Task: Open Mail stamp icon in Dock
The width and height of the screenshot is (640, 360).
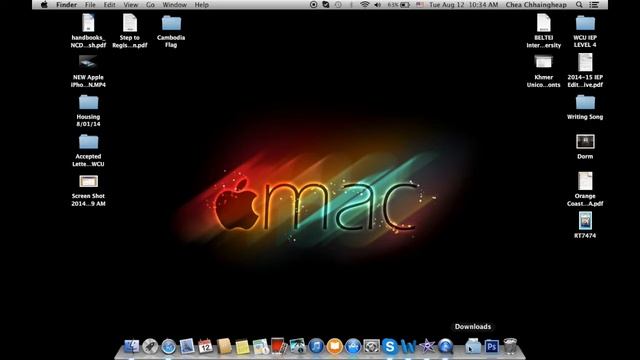Action: [x=187, y=346]
